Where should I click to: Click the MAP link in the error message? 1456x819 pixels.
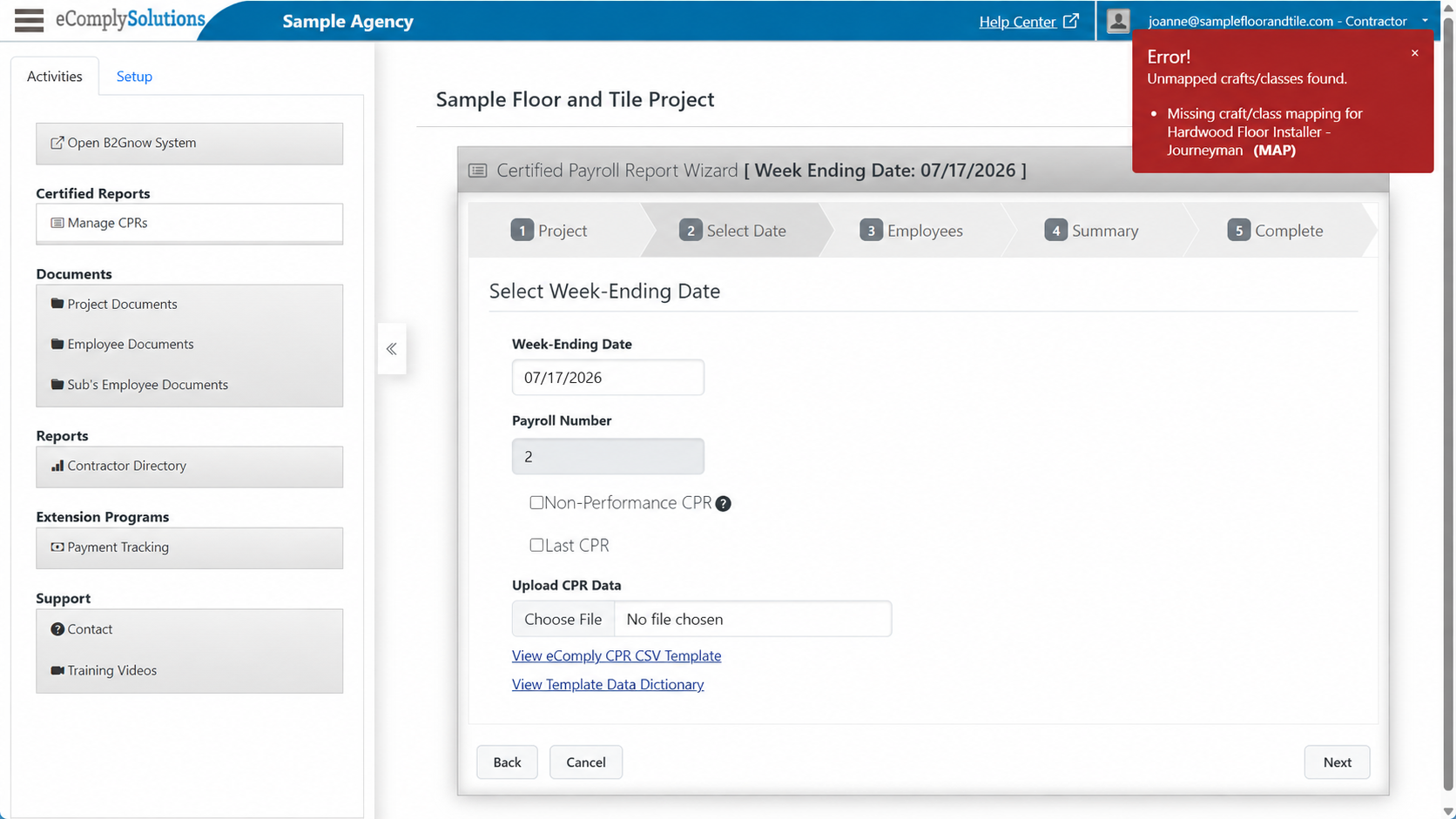1275,151
